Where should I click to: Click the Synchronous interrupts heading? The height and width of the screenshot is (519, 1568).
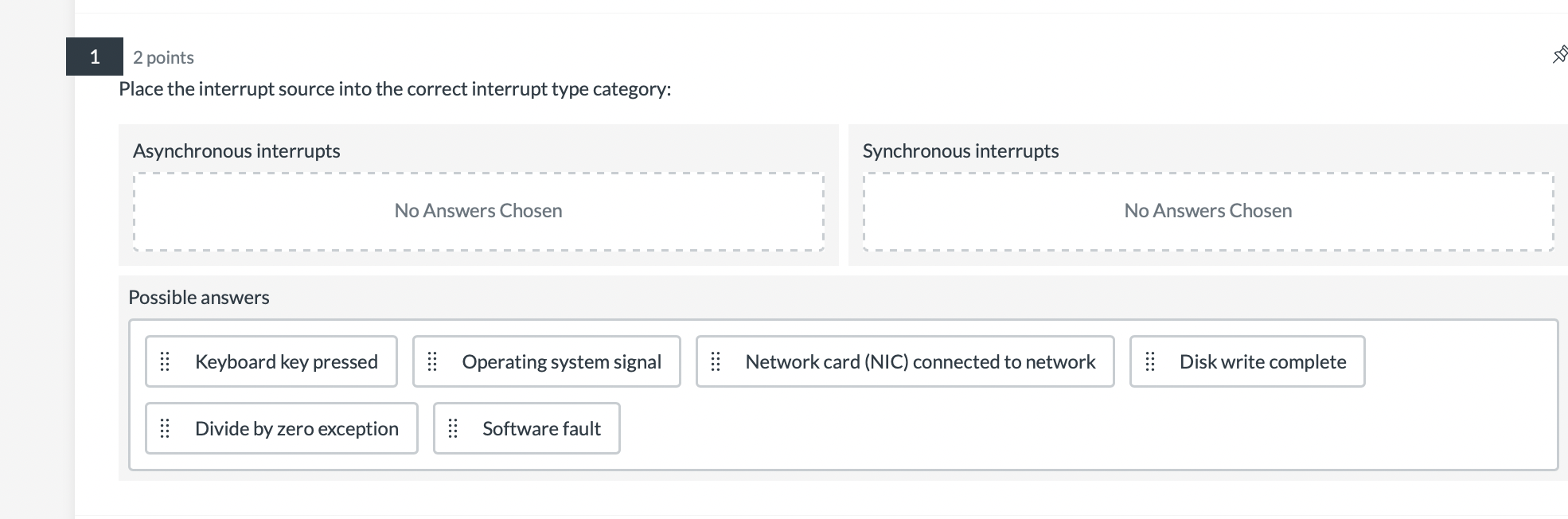click(961, 151)
